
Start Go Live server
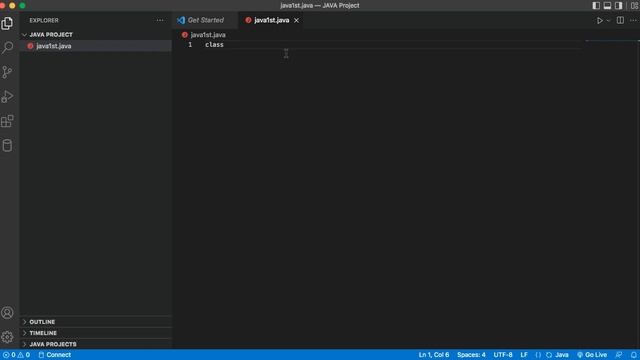tap(592, 355)
